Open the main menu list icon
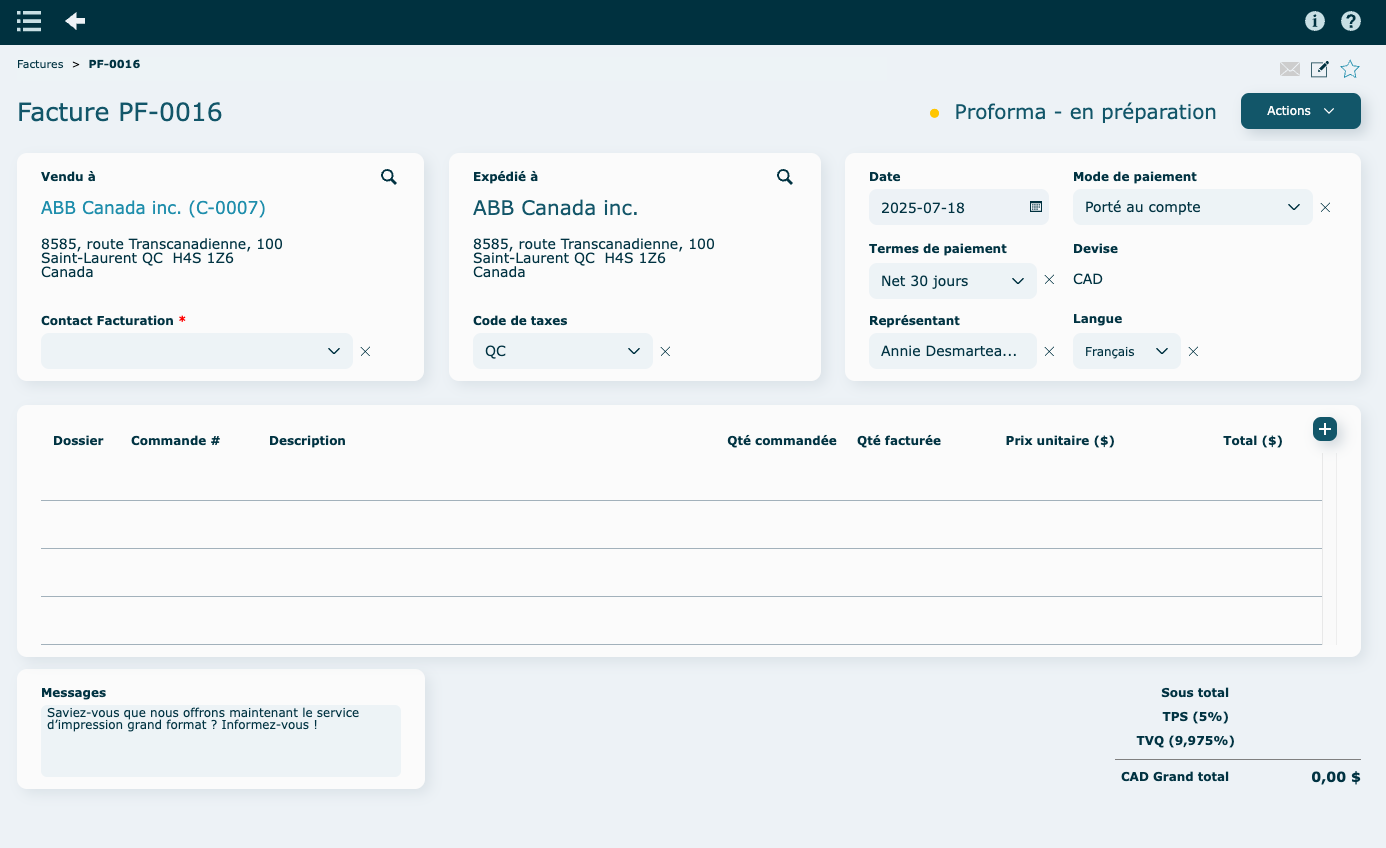Screen dimensions: 1386x848 click(29, 21)
